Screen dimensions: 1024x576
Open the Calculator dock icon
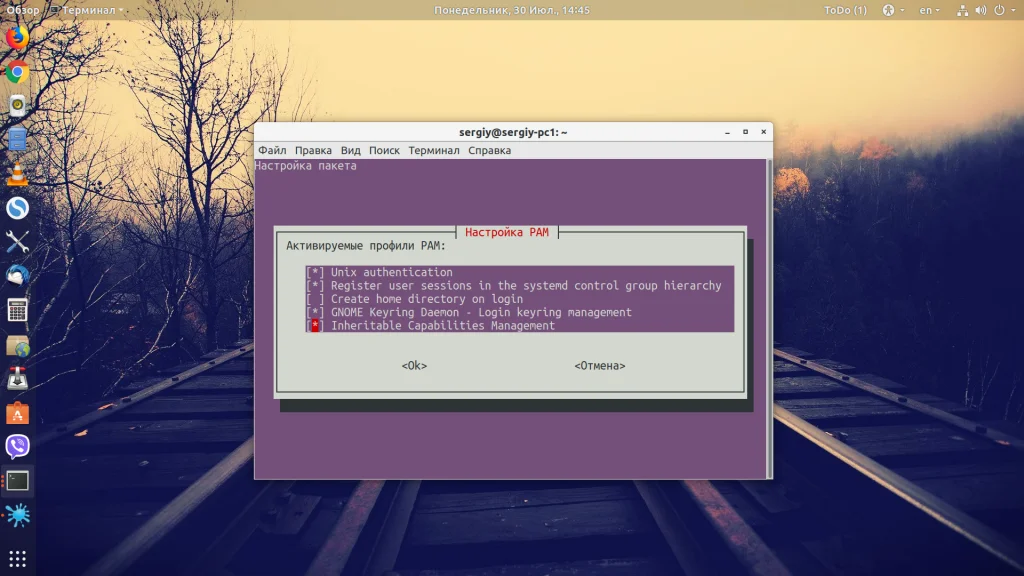tap(18, 310)
